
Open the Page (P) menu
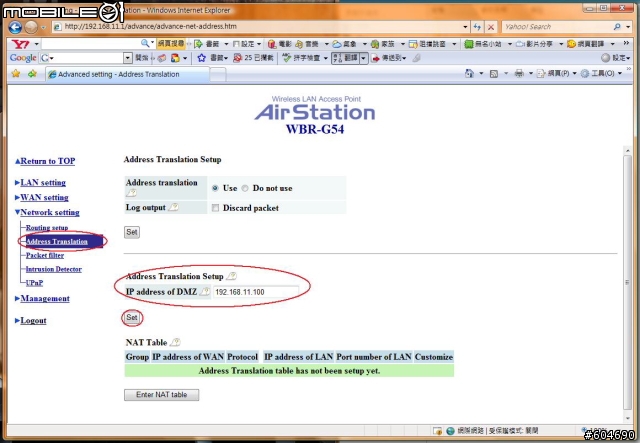557,73
